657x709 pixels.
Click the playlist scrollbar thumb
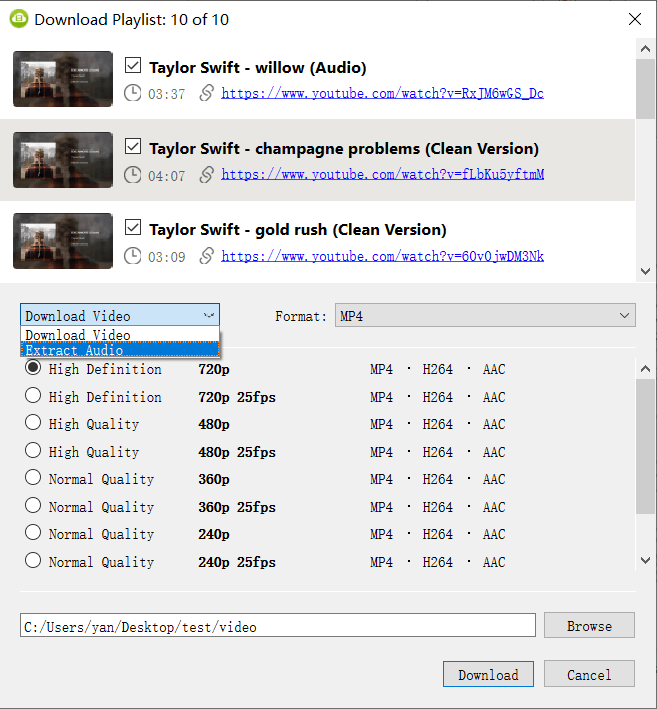point(645,89)
